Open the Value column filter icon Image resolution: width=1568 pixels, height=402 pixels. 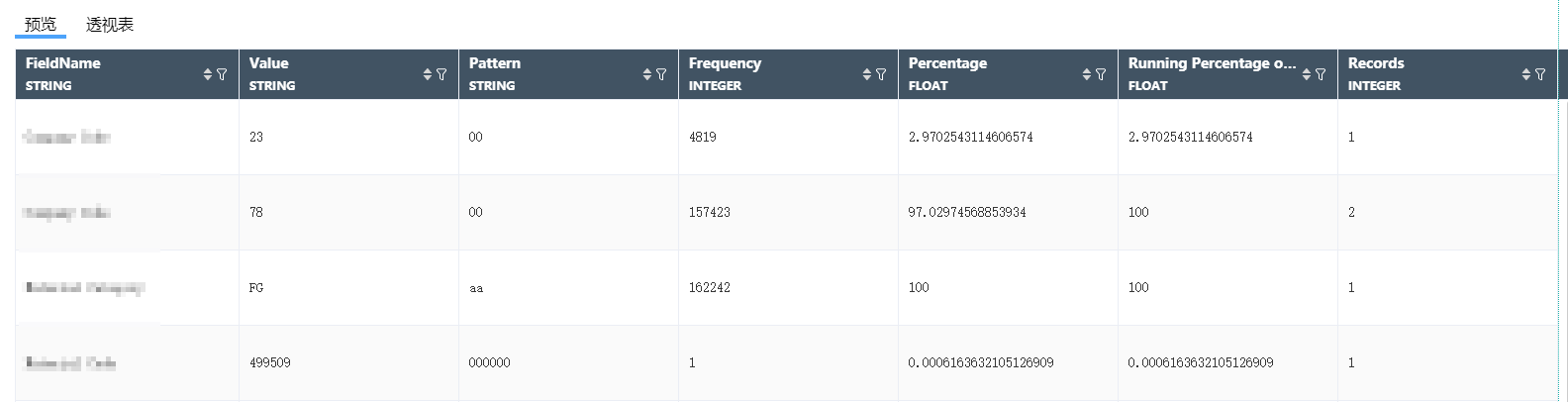tap(441, 74)
